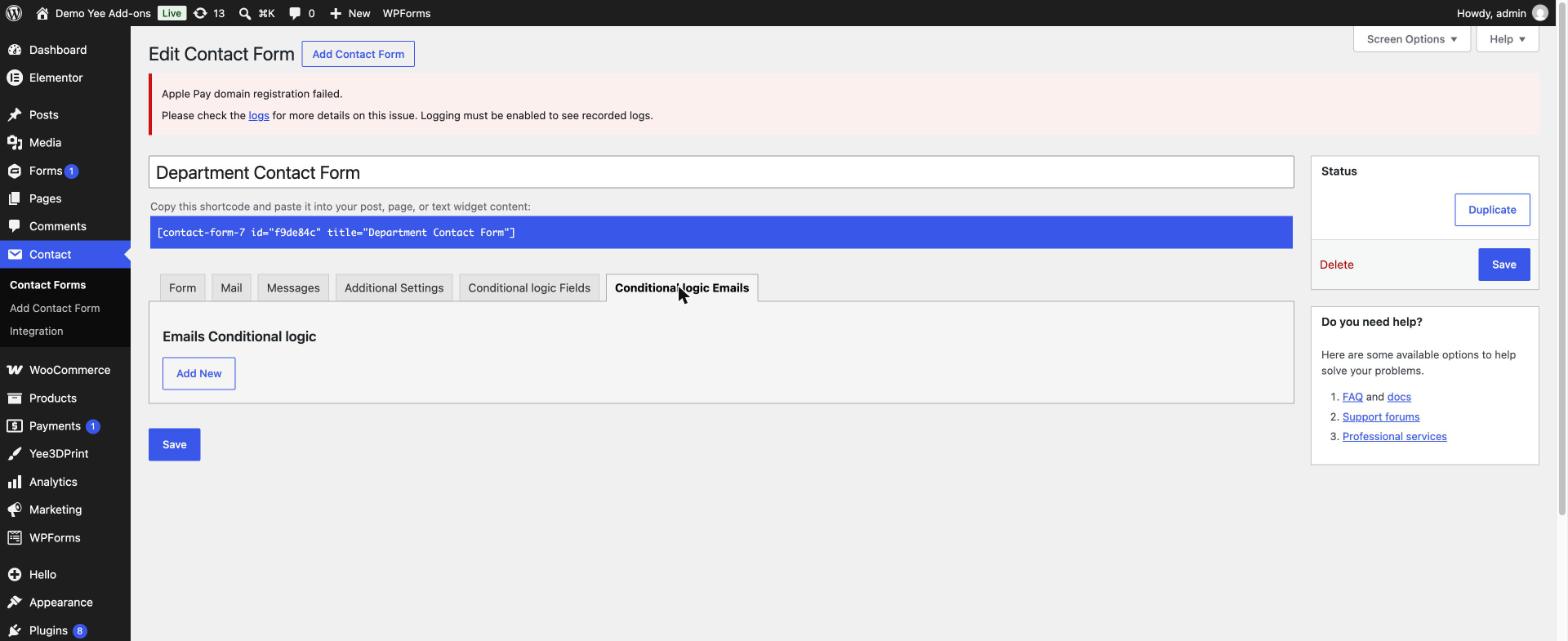Viewport: 1568px width, 641px height.
Task: Open the WordPress logo menu
Action: [x=14, y=13]
